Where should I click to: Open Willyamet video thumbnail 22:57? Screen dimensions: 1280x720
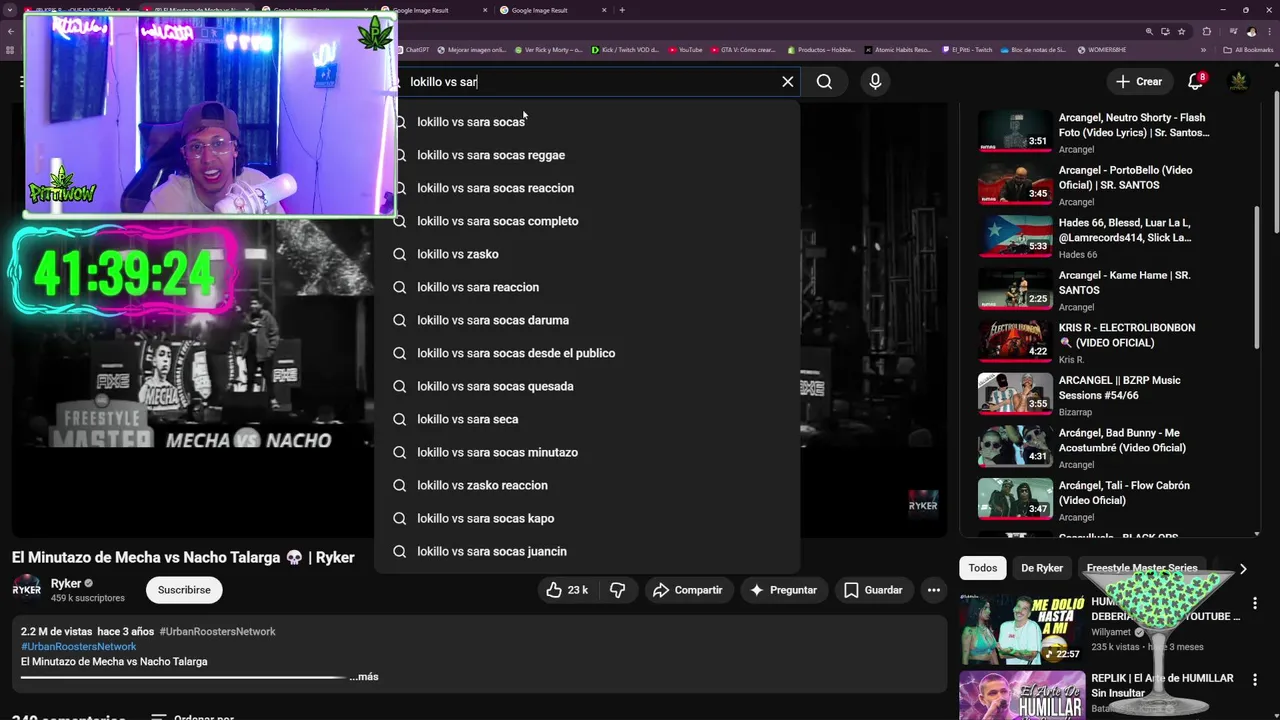(1022, 630)
